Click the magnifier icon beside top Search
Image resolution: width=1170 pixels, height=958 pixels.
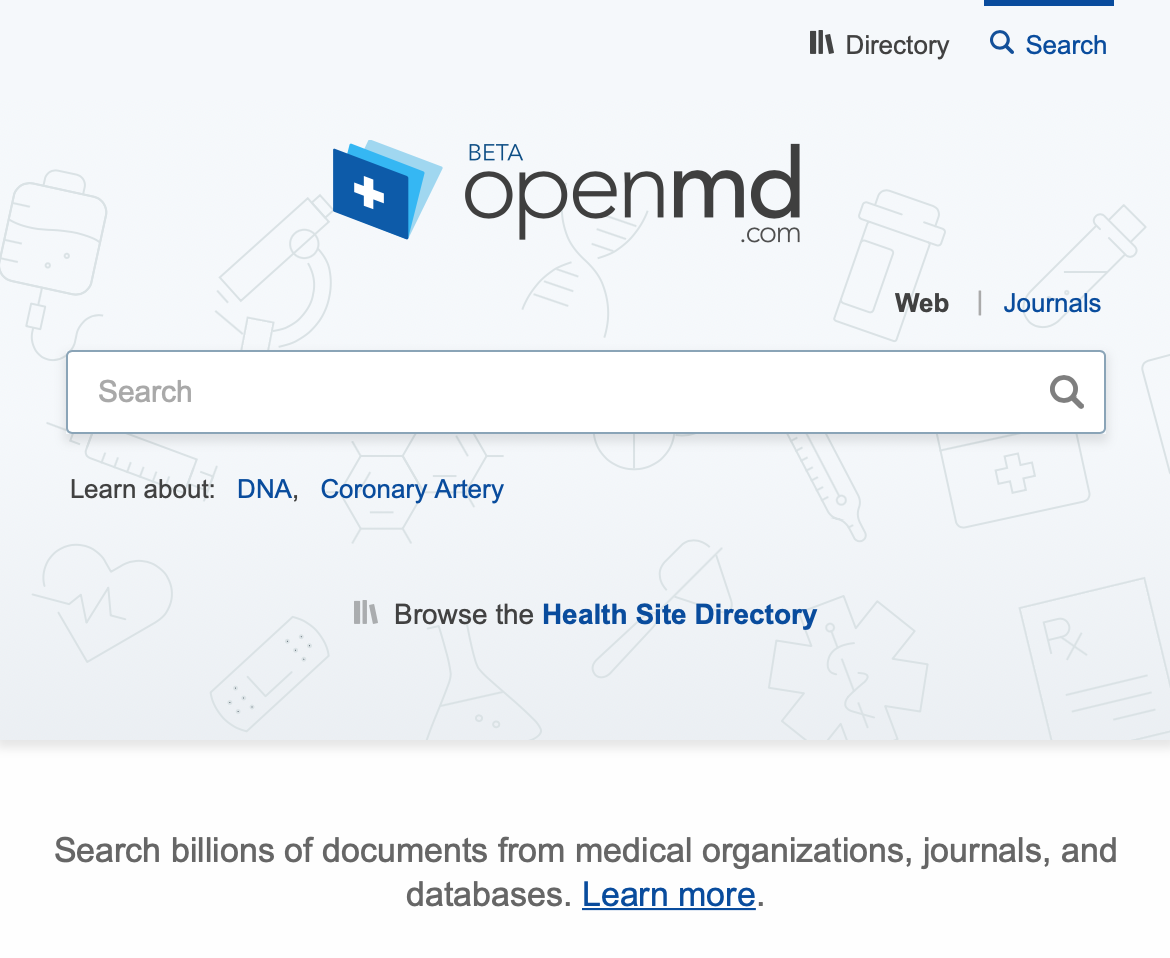coord(1001,43)
